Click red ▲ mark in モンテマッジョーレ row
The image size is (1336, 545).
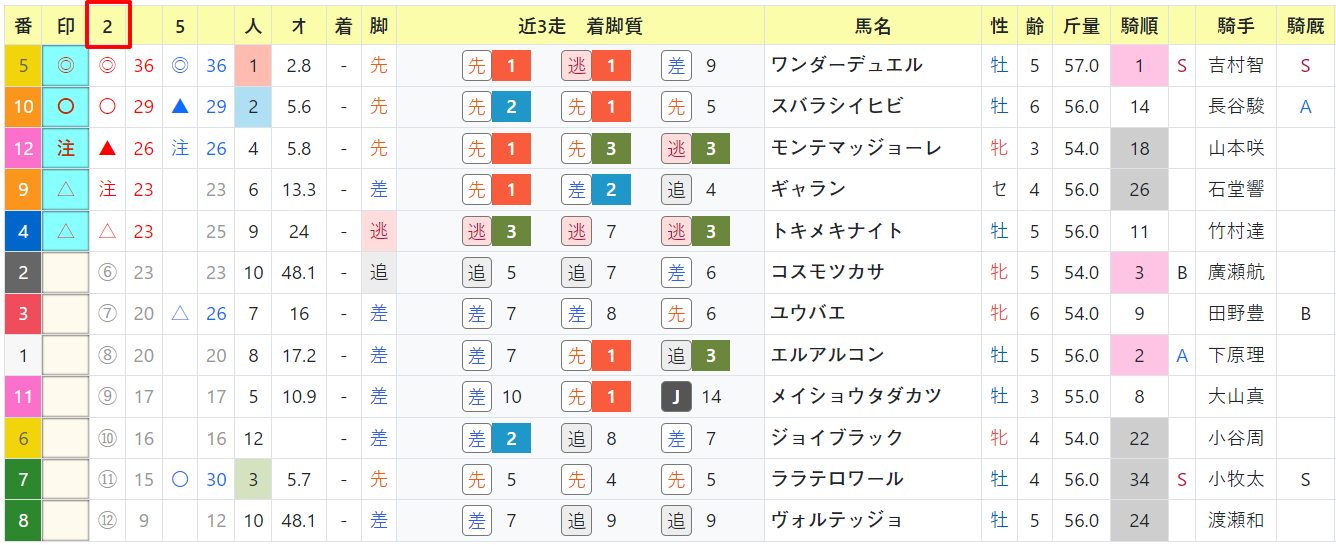108,149
